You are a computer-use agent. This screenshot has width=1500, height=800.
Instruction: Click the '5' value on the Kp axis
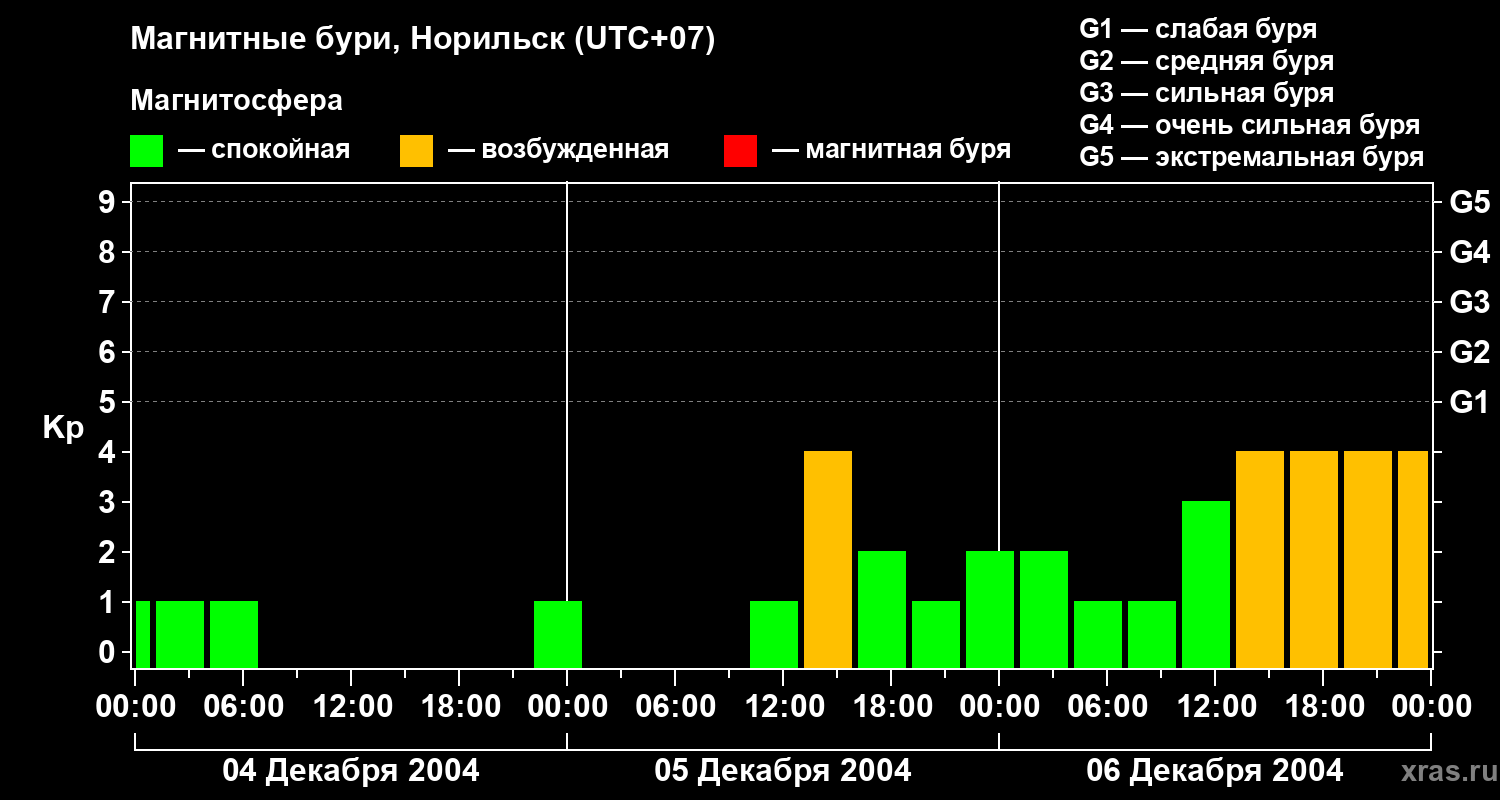click(109, 402)
